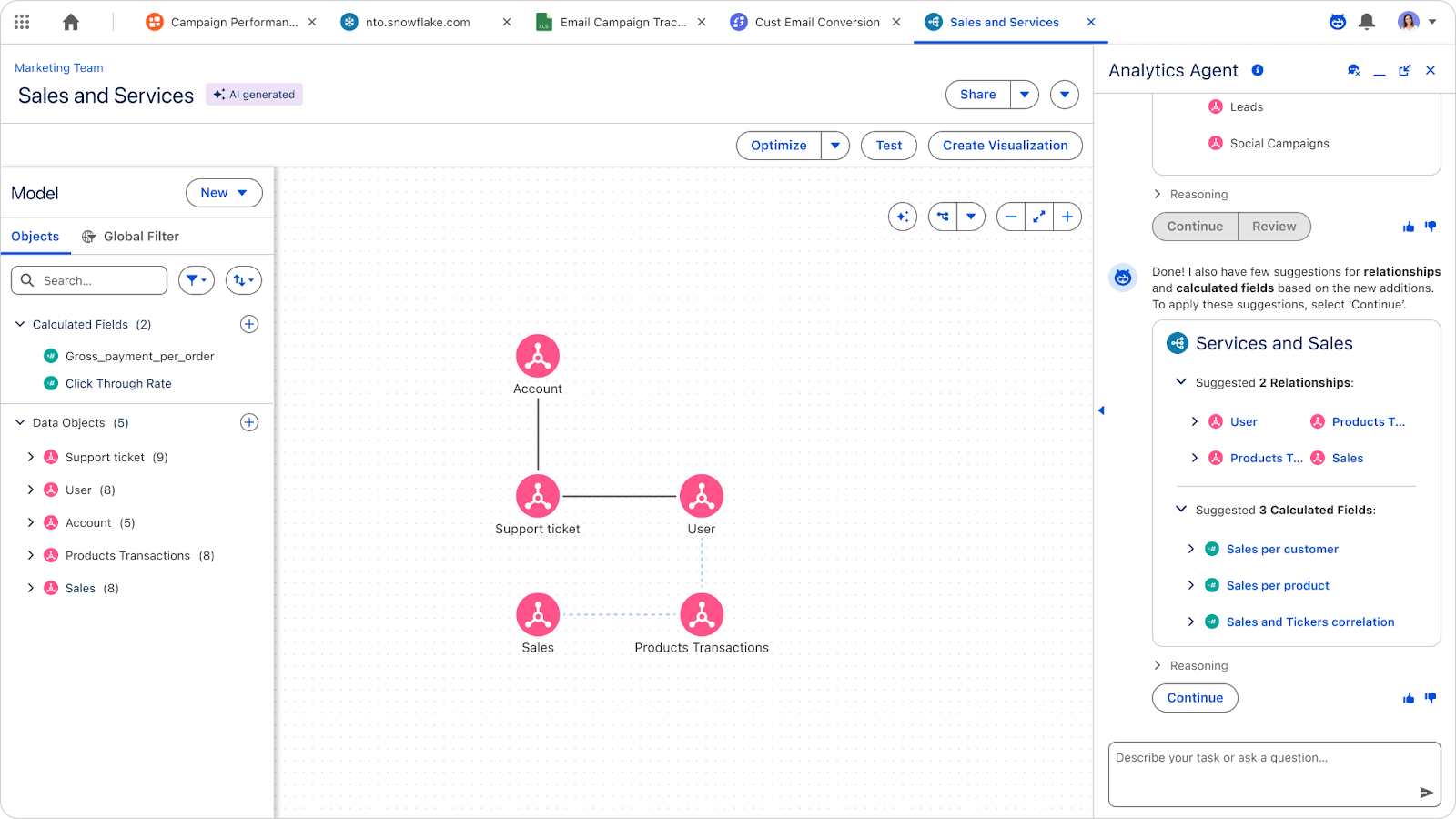Screen dimensions: 1456x819
Task: Collapse Suggested 2 Relationships list
Action: (1181, 382)
